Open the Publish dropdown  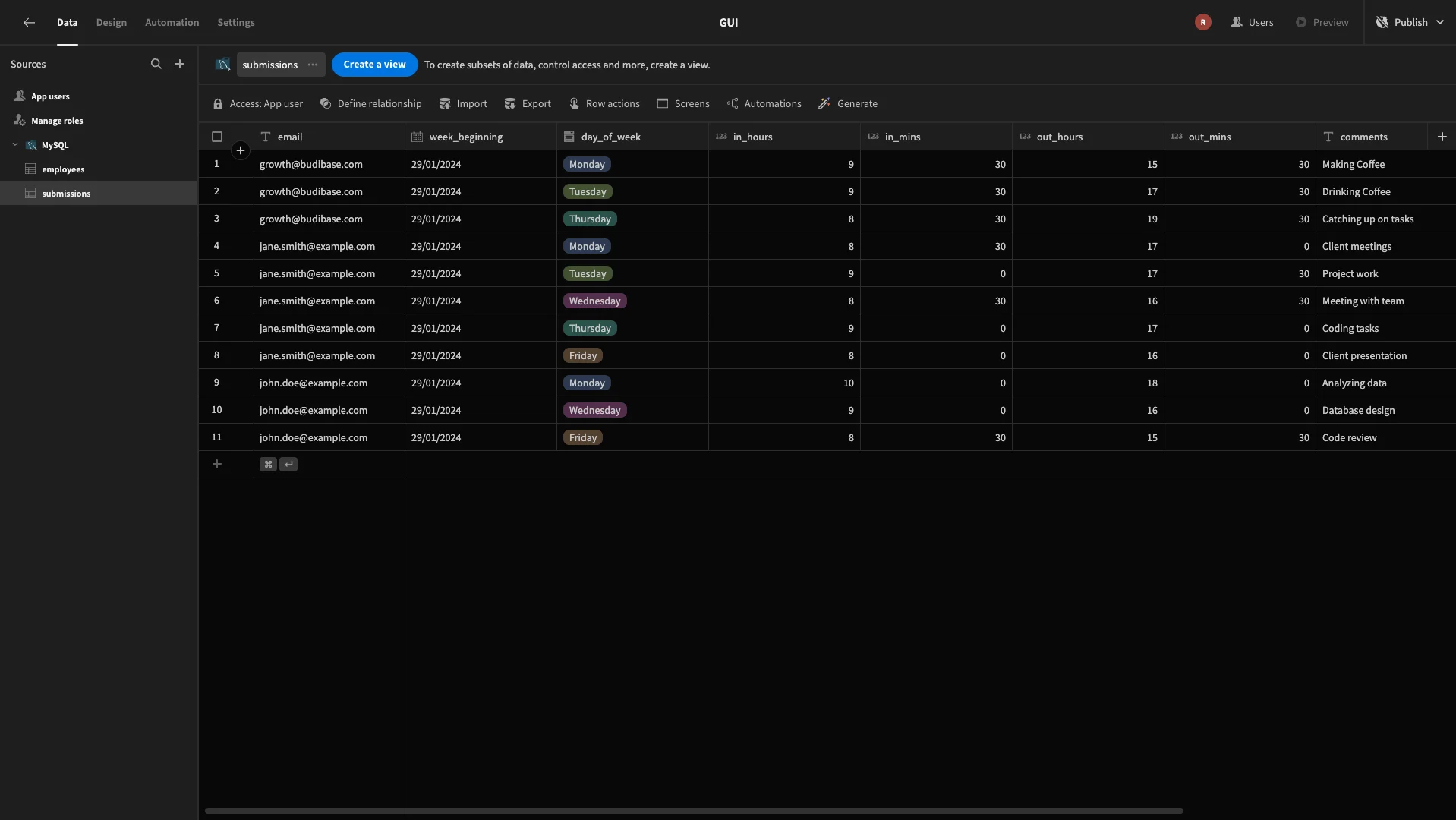pos(1410,22)
